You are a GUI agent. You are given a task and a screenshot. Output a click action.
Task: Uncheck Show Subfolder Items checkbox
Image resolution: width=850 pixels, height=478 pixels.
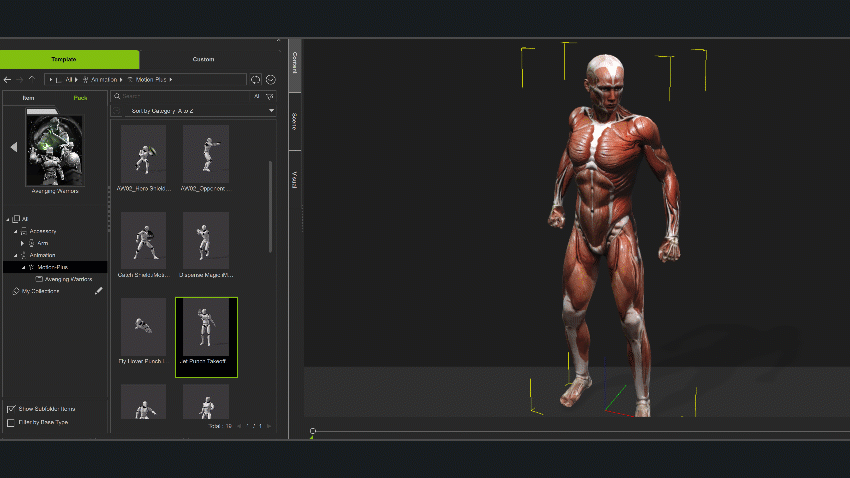[11, 409]
